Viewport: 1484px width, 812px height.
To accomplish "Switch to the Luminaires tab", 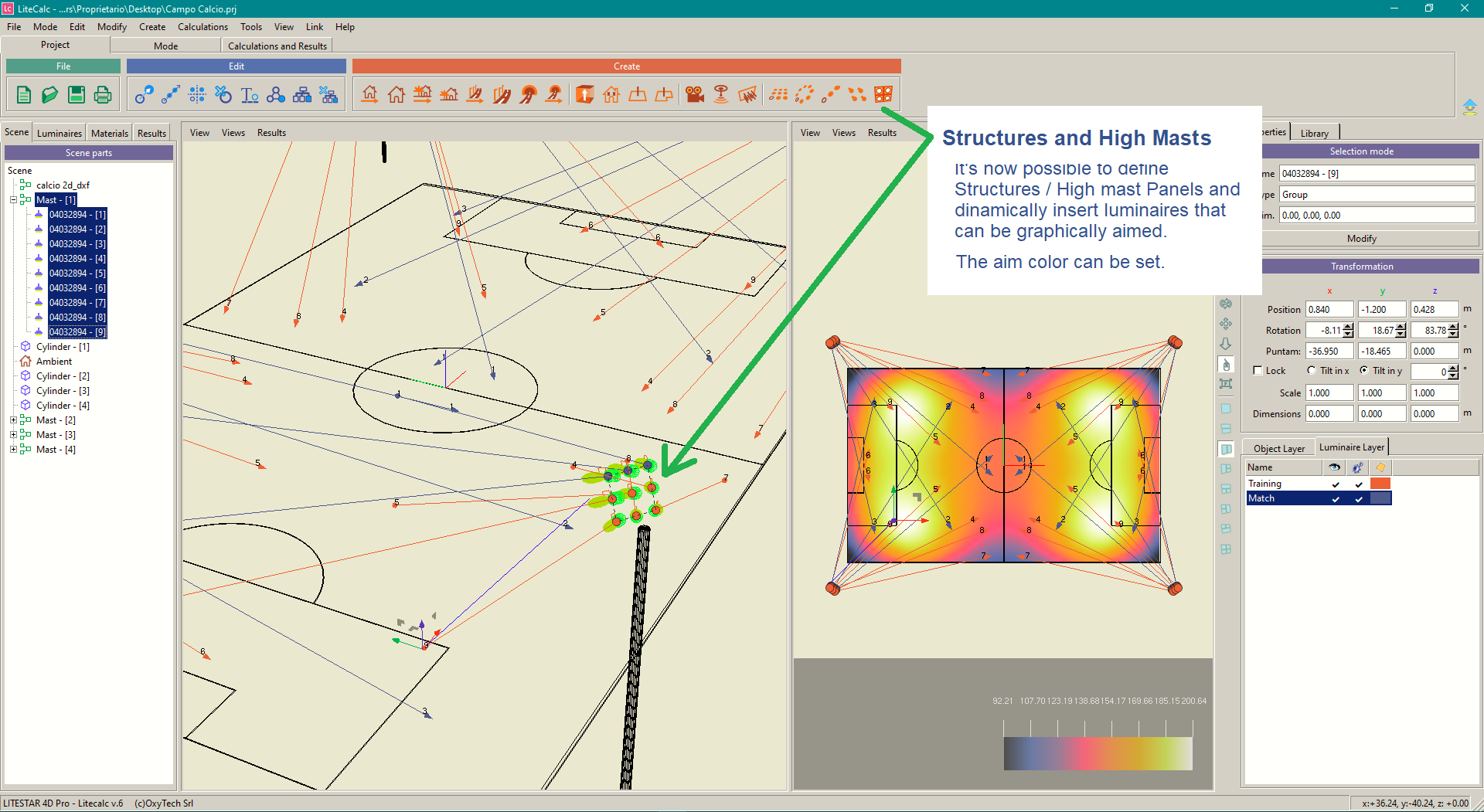I will click(x=60, y=133).
